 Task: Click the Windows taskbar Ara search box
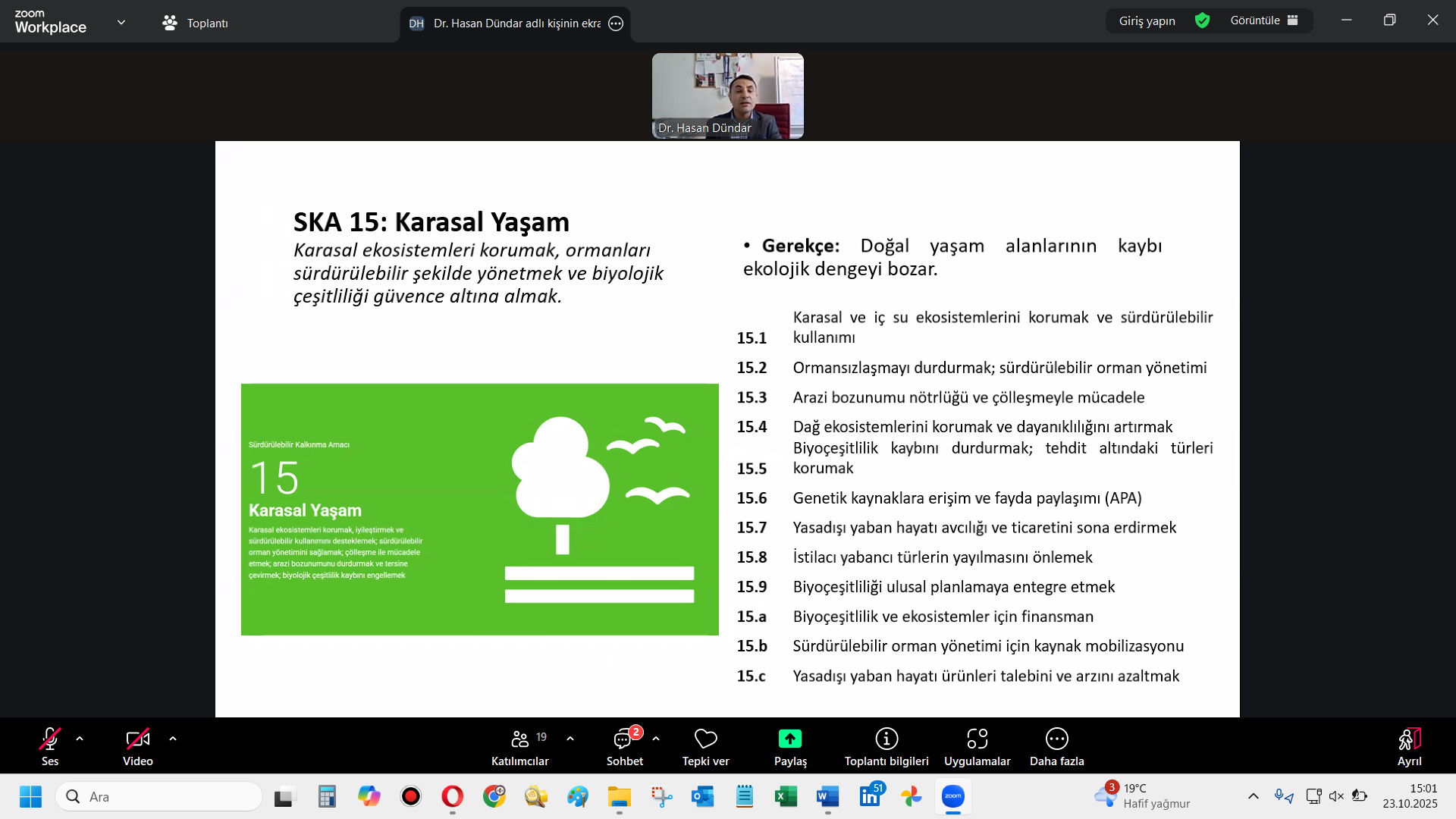tap(159, 796)
